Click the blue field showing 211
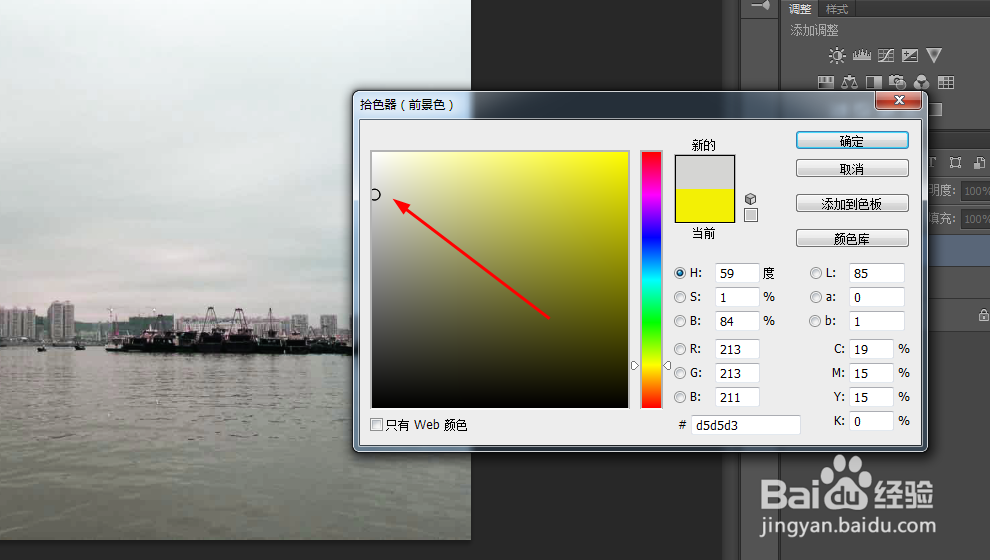 coord(737,397)
